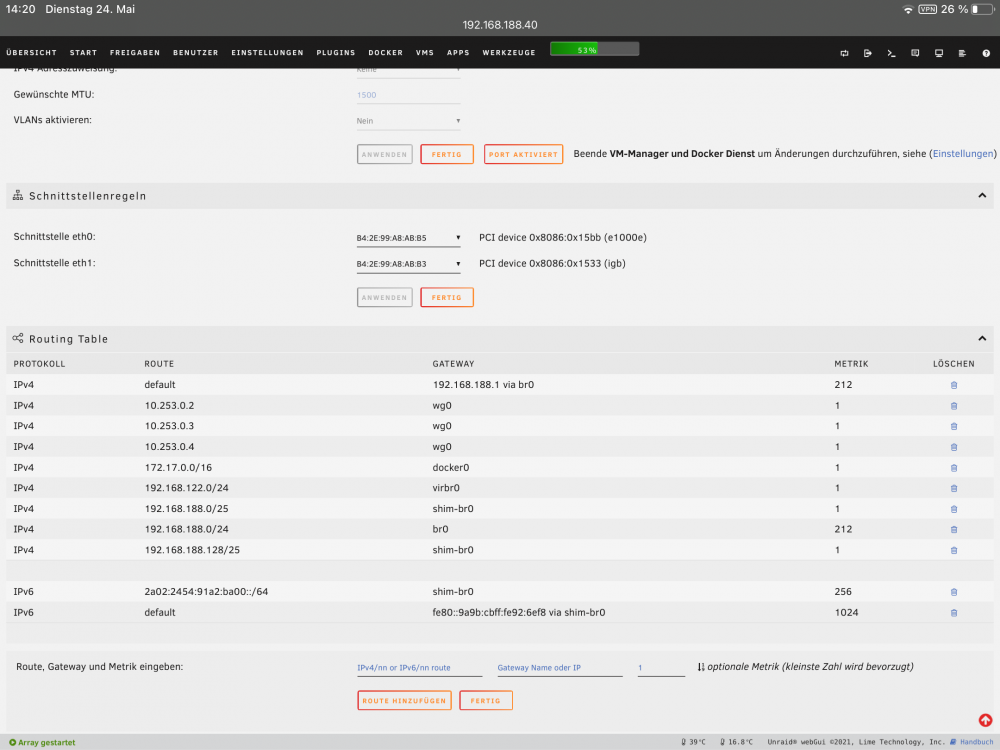The image size is (1000, 750).
Task: Open the VLANs aktivieren dropdown
Action: [x=408, y=121]
